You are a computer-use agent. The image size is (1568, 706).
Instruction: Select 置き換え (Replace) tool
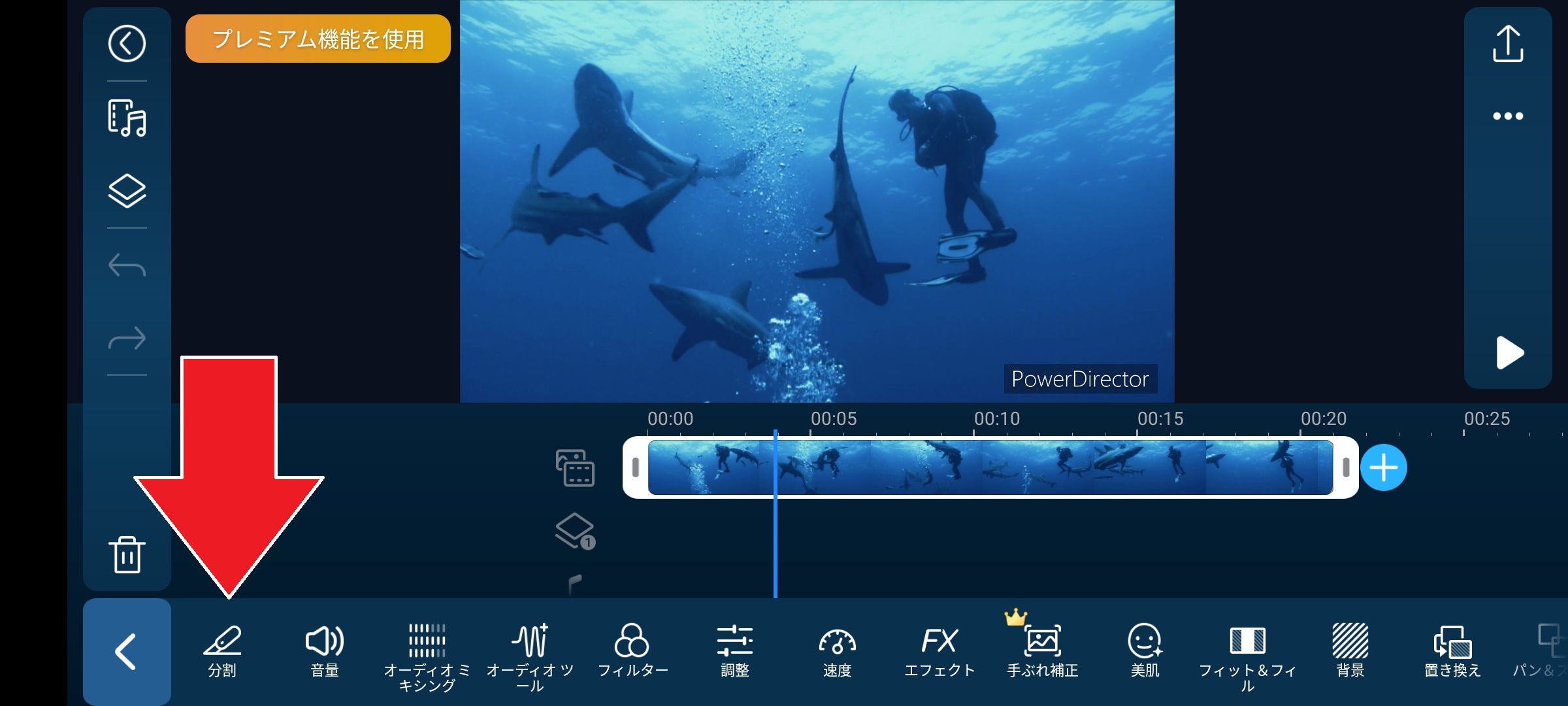[x=1452, y=651]
